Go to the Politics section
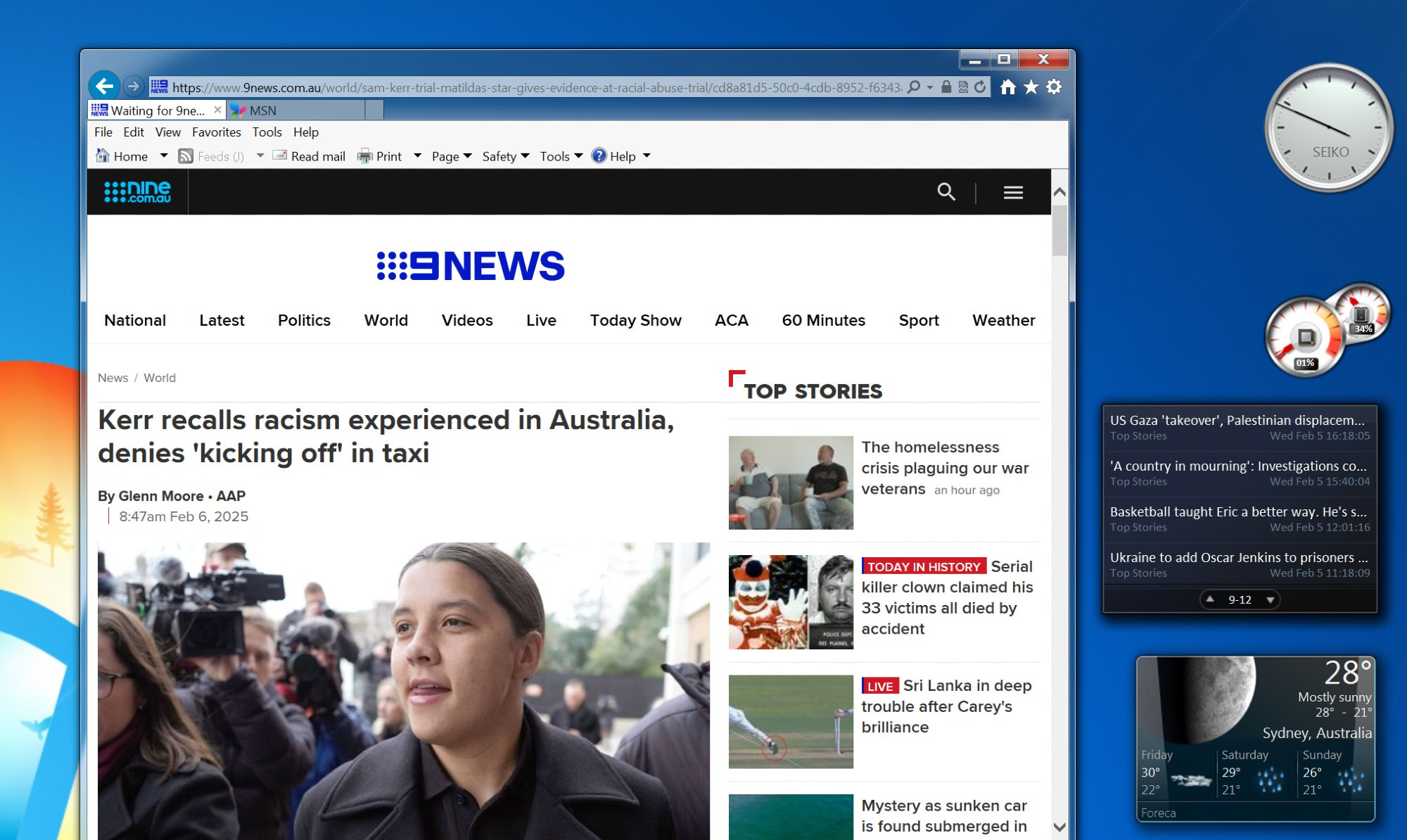 (x=304, y=320)
